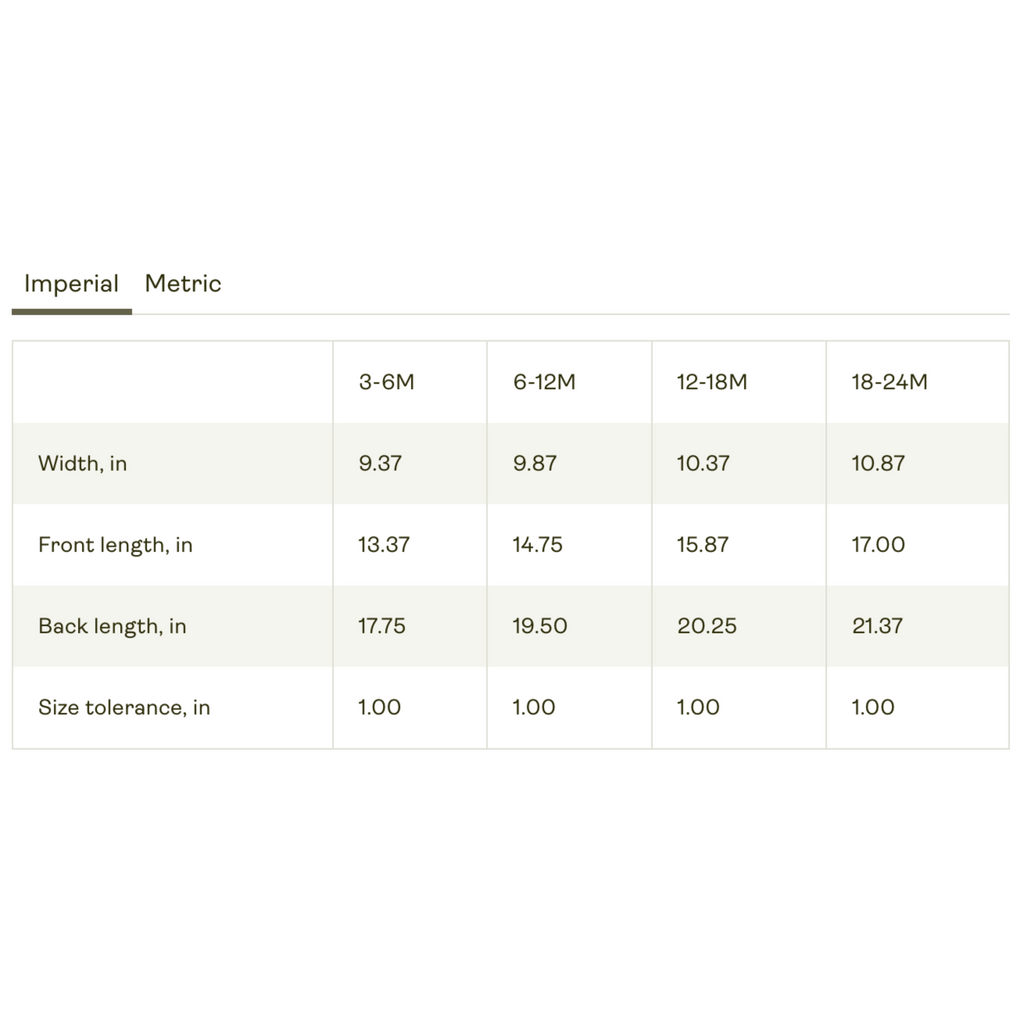Click the 12-18M column header
This screenshot has width=1024, height=1024.
click(712, 382)
